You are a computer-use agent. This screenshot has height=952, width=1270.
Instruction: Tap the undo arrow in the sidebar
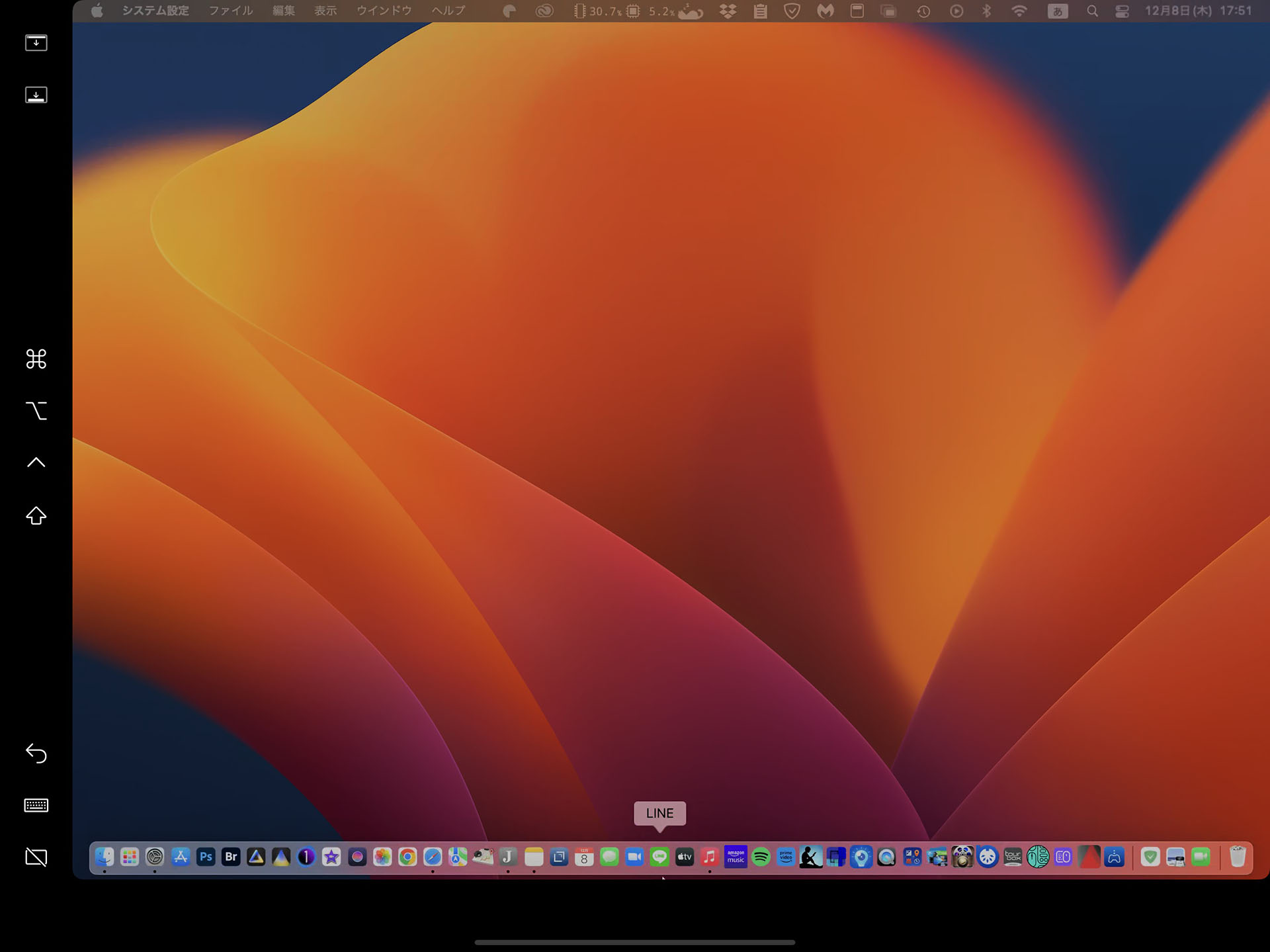pyautogui.click(x=36, y=754)
